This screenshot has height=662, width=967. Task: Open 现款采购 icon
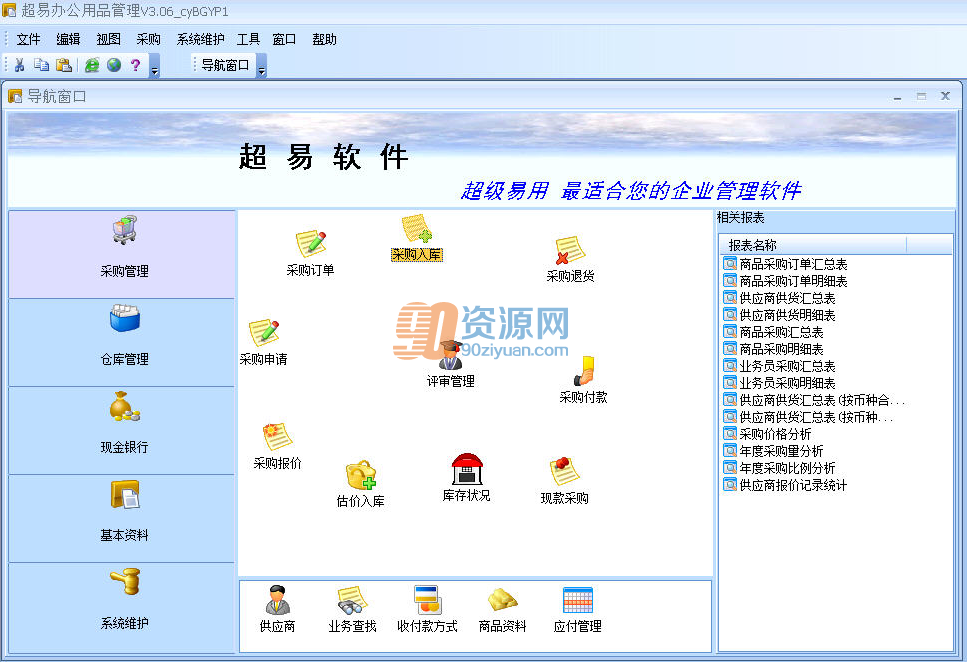pyautogui.click(x=564, y=471)
